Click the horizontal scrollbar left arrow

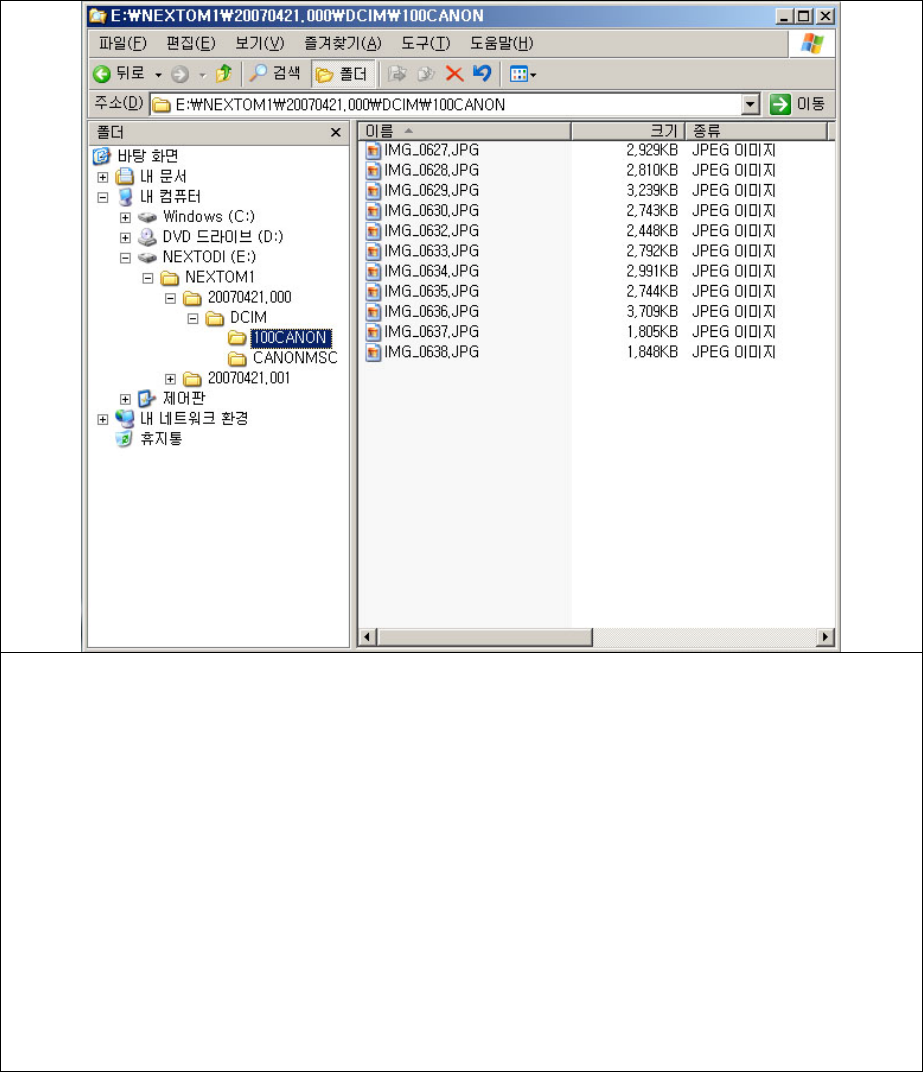coord(367,637)
